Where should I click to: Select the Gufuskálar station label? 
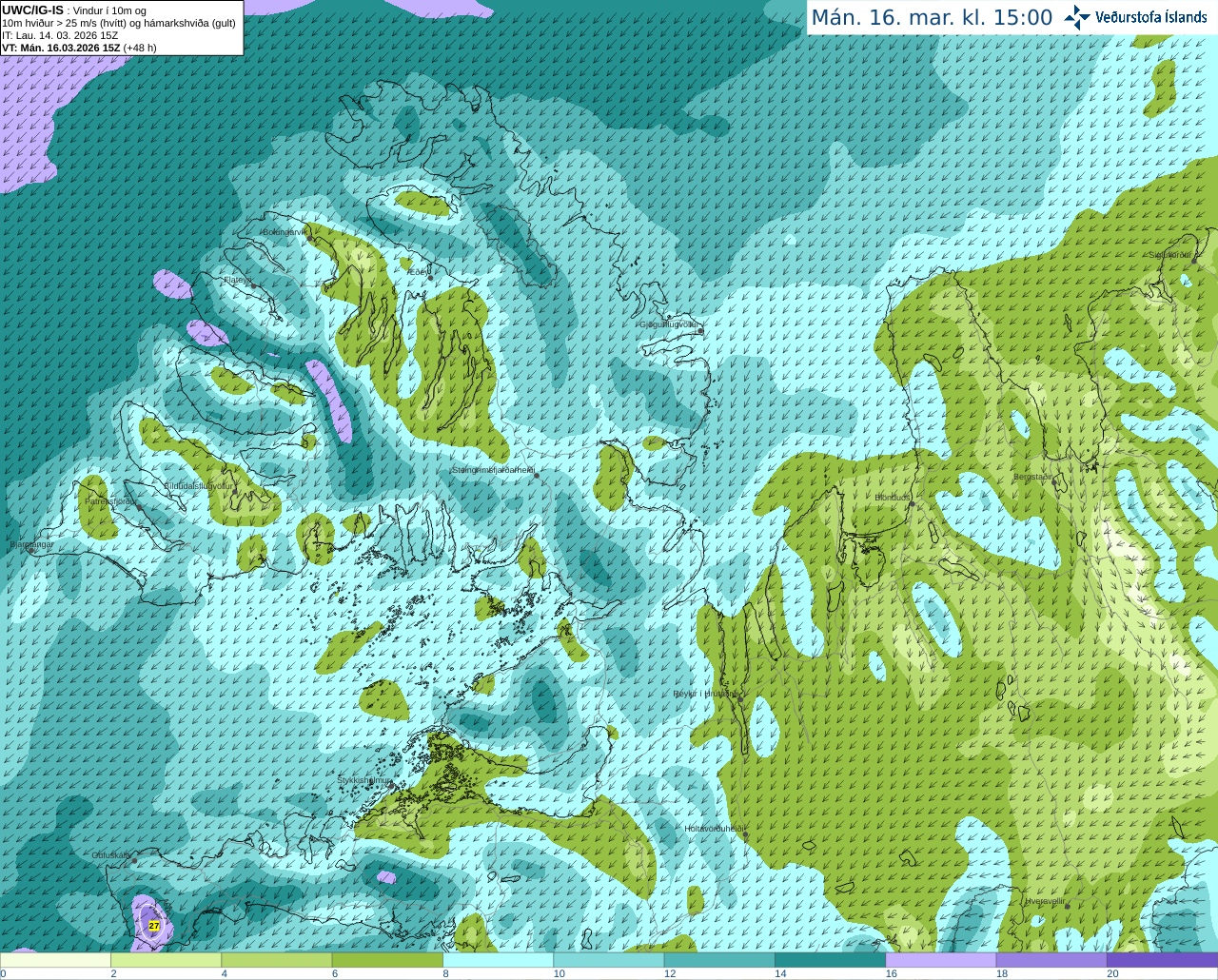pos(111,855)
